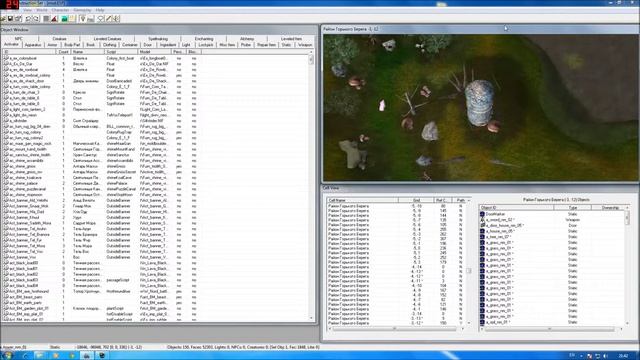The width and height of the screenshot is (640, 360).
Task: Toggle the landscape editing toolbar icon
Action: [64, 19]
